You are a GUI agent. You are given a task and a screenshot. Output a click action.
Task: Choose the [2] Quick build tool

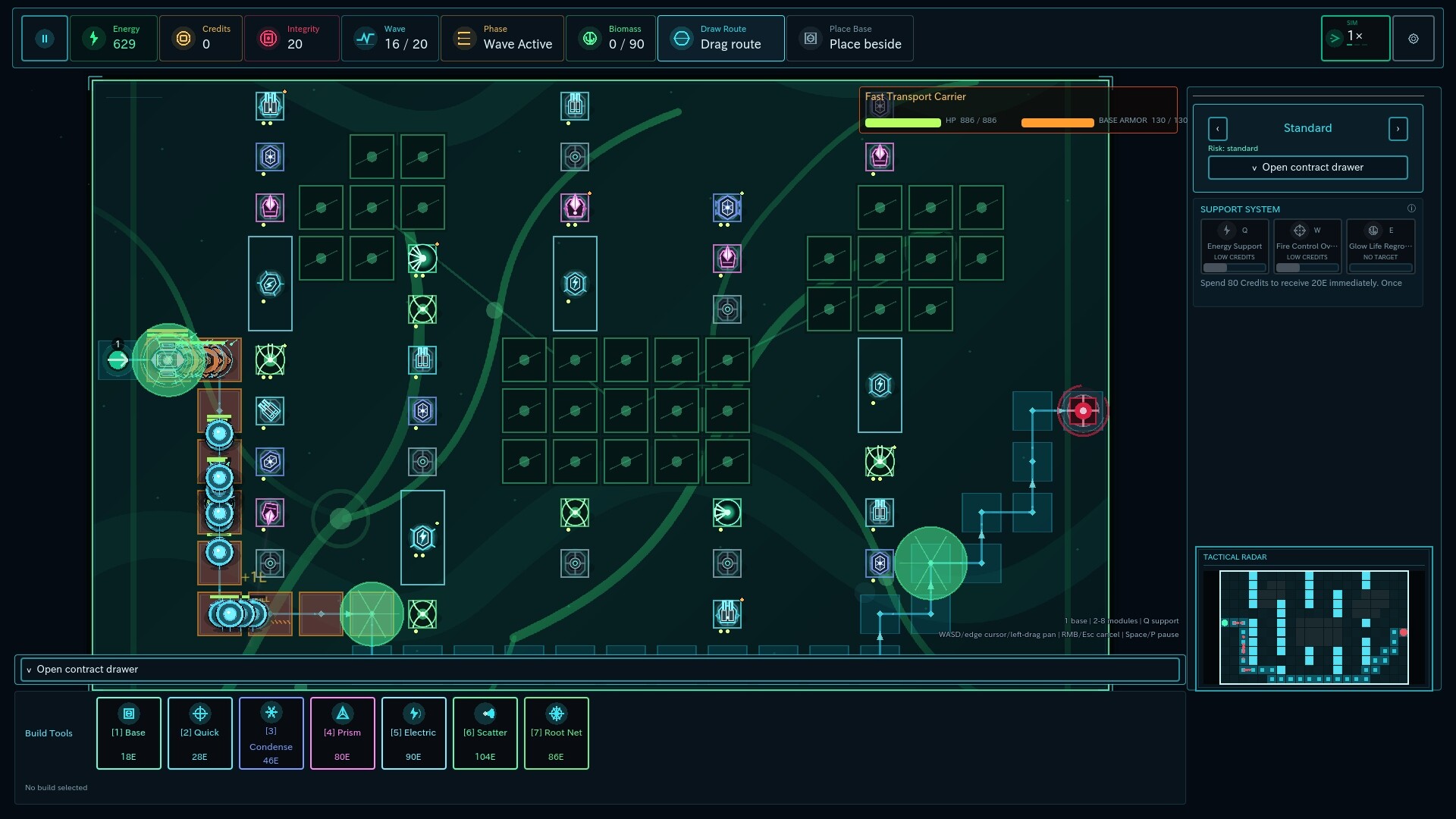click(199, 733)
